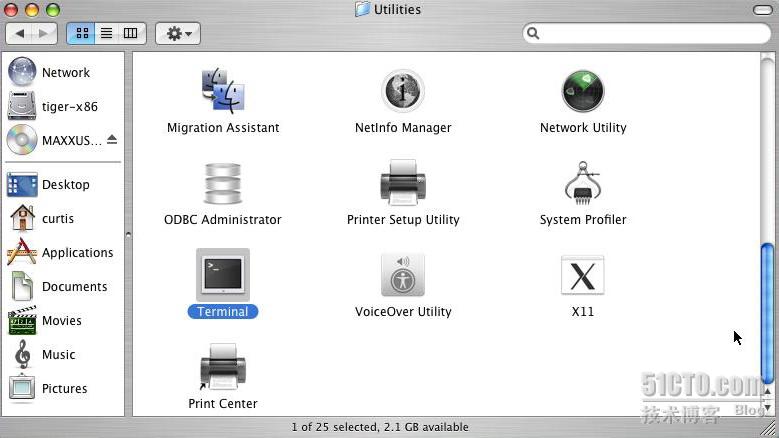Switch to icon view
Viewport: 779px width, 438px height.
click(x=81, y=33)
